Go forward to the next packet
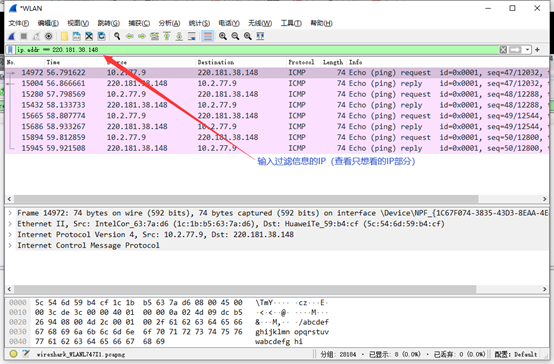The width and height of the screenshot is (554, 364). (x=142, y=36)
